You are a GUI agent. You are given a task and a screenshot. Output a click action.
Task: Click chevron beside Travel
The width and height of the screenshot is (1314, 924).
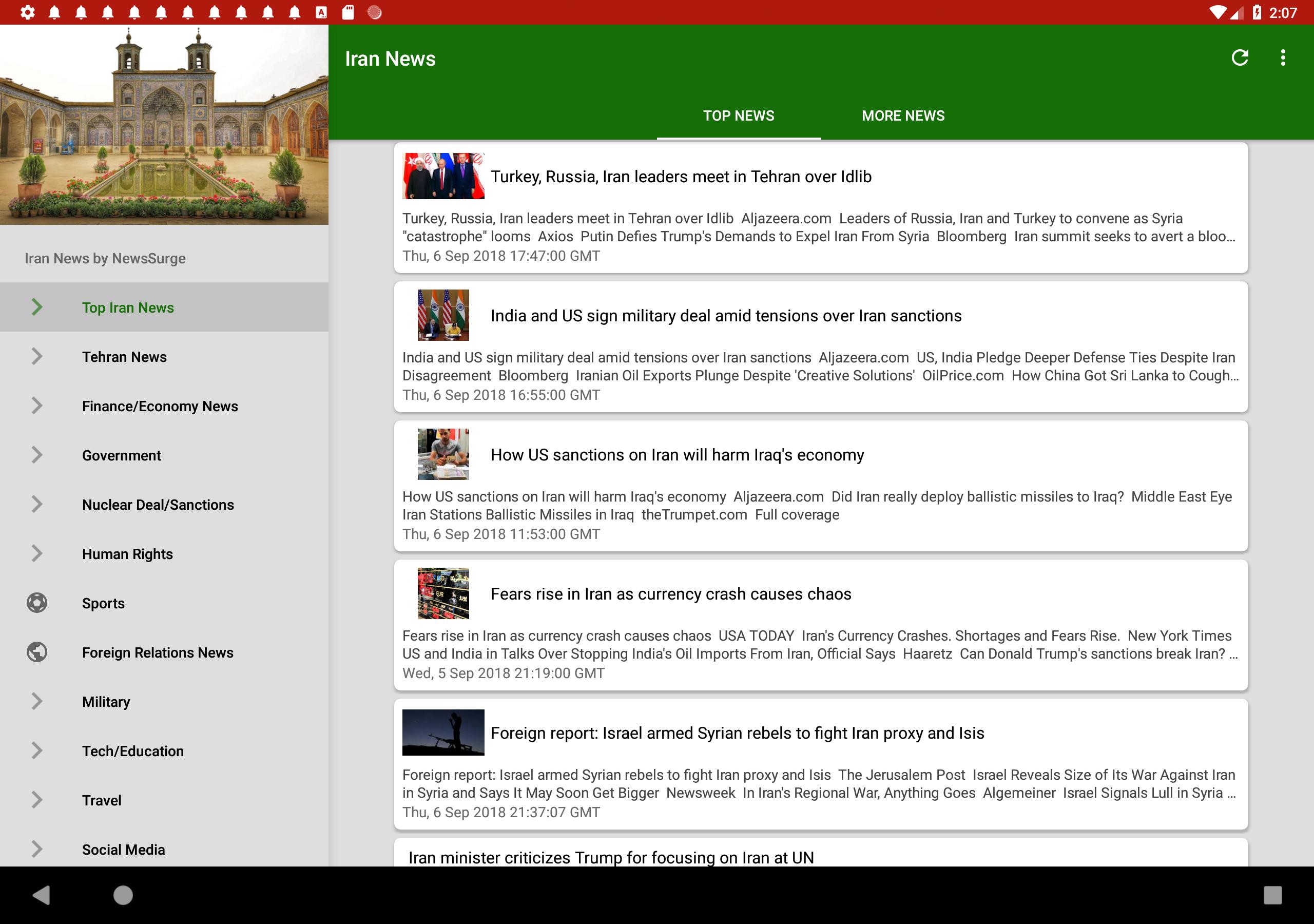37,800
